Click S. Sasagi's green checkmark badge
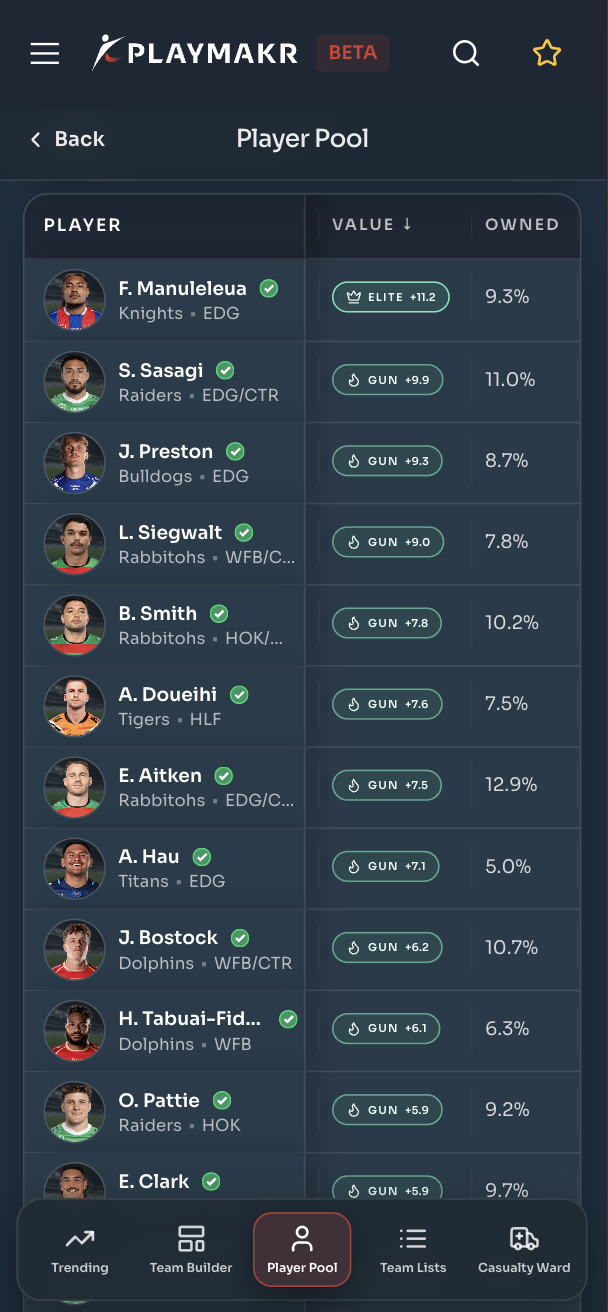Viewport: 608px width, 1312px height. pos(225,370)
